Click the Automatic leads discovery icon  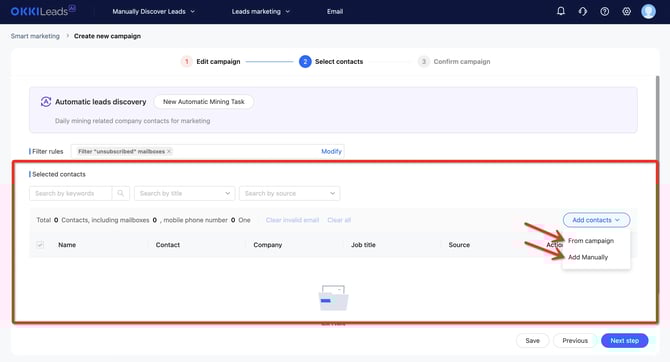click(x=46, y=102)
